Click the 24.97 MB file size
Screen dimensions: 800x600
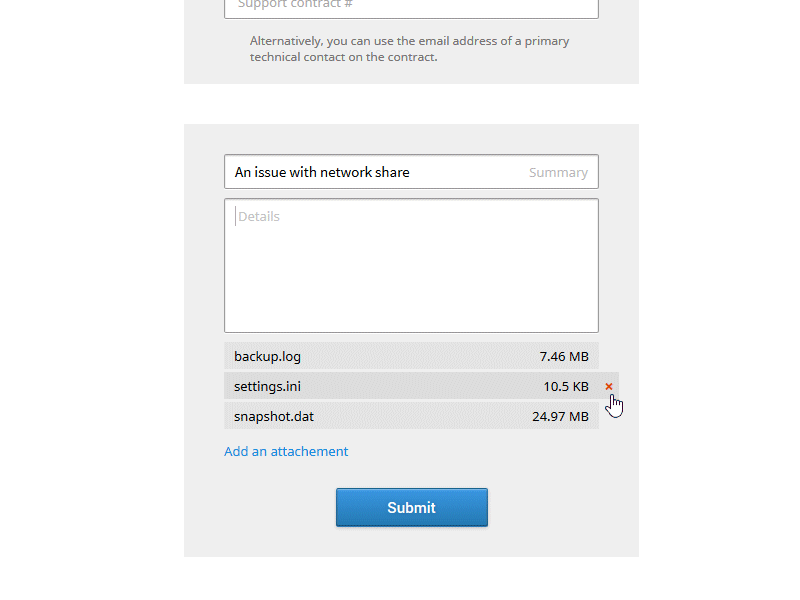pos(560,416)
